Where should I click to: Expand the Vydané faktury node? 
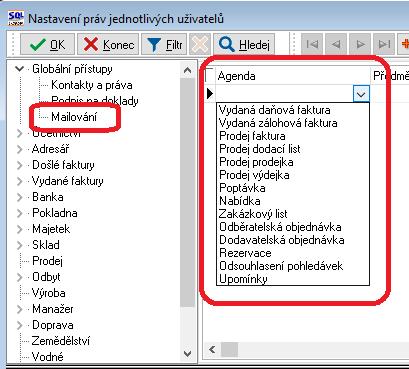click(20, 181)
